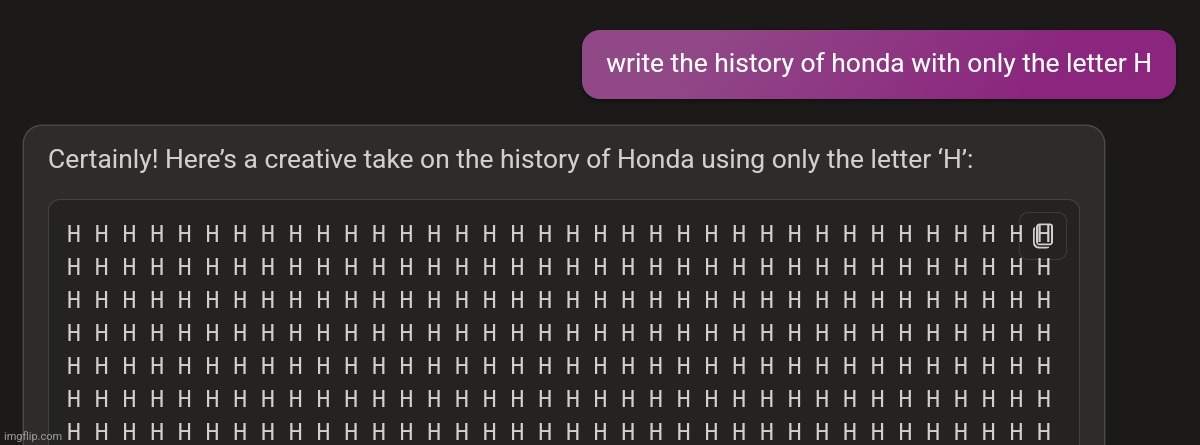Click the first H of the fifth code row
This screenshot has width=1200, height=445.
tap(74, 366)
